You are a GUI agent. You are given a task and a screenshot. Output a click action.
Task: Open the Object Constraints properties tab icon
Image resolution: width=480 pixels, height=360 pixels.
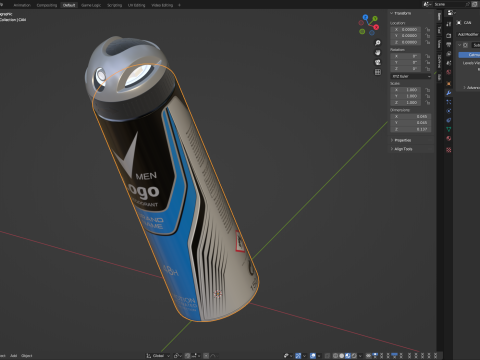coord(449,120)
